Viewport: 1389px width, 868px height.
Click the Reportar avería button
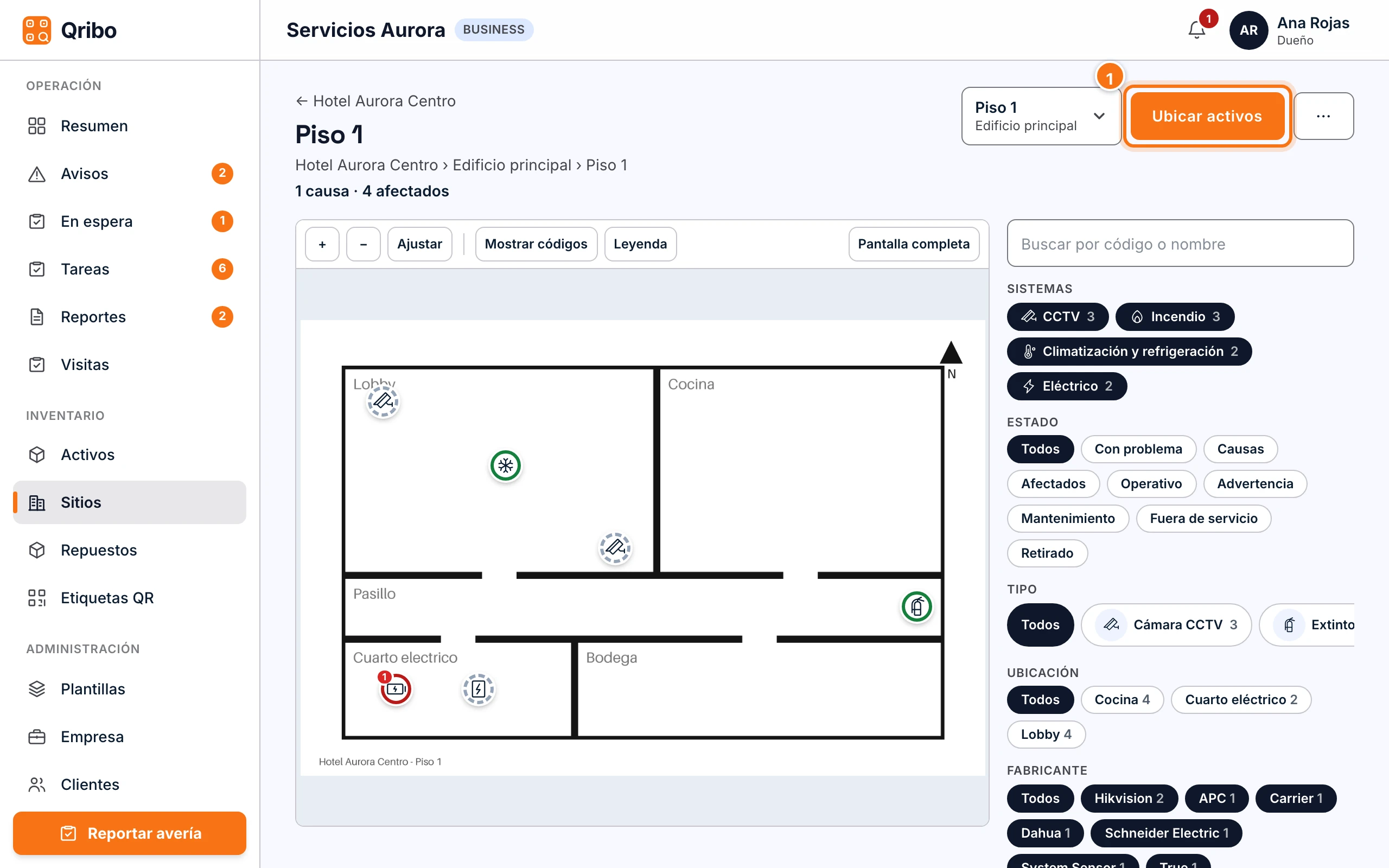point(130,833)
